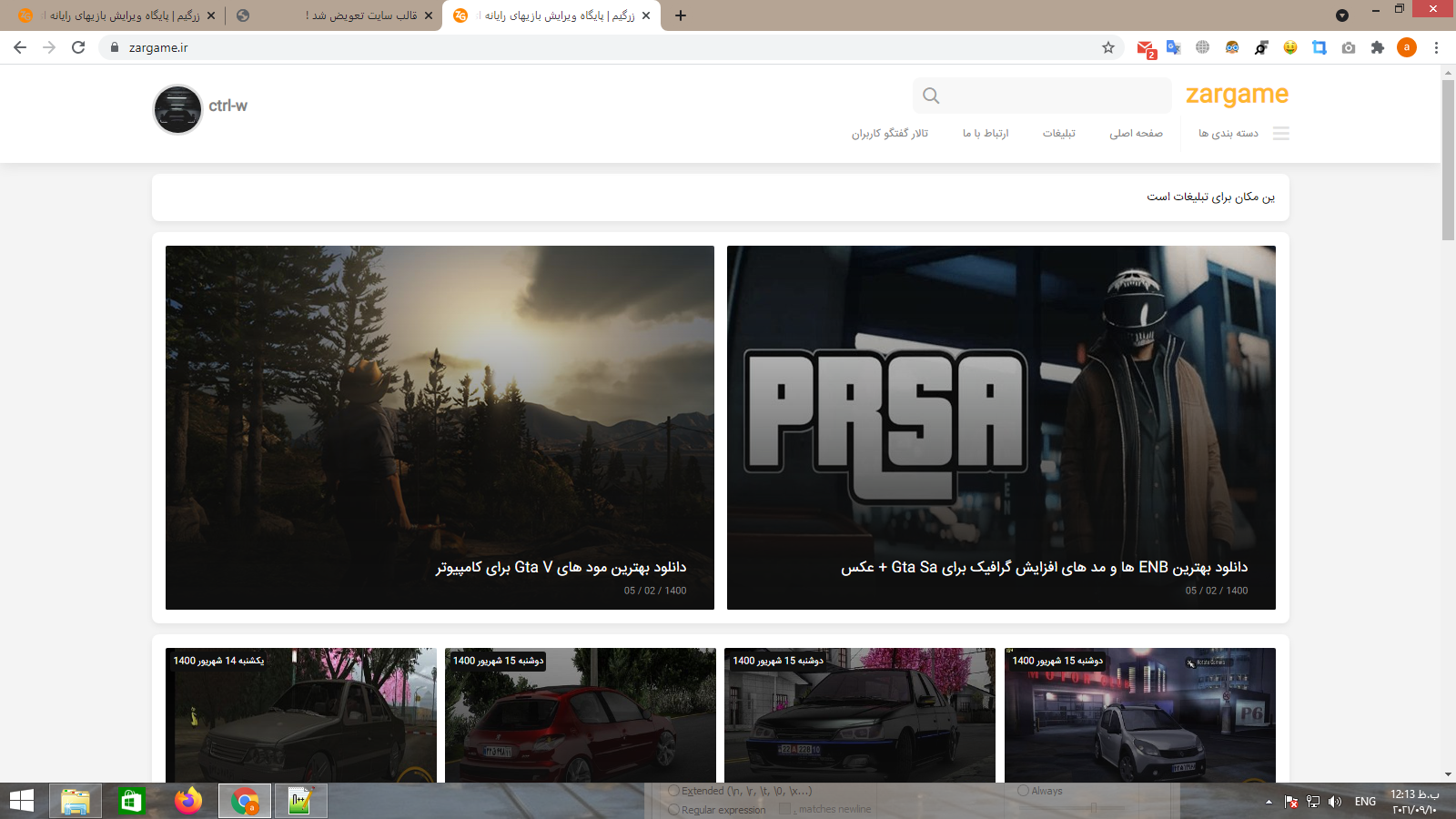Open File Explorer from the taskbar

(76, 801)
